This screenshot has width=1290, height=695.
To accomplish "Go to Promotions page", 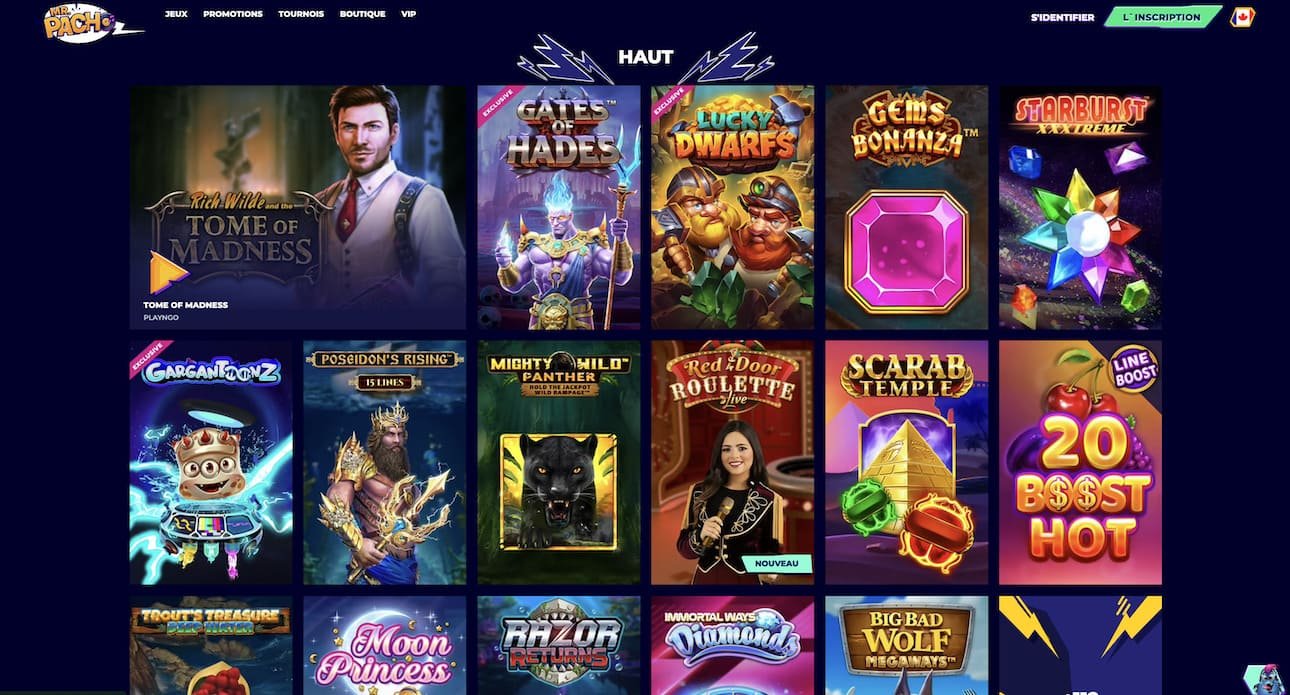I will [233, 14].
